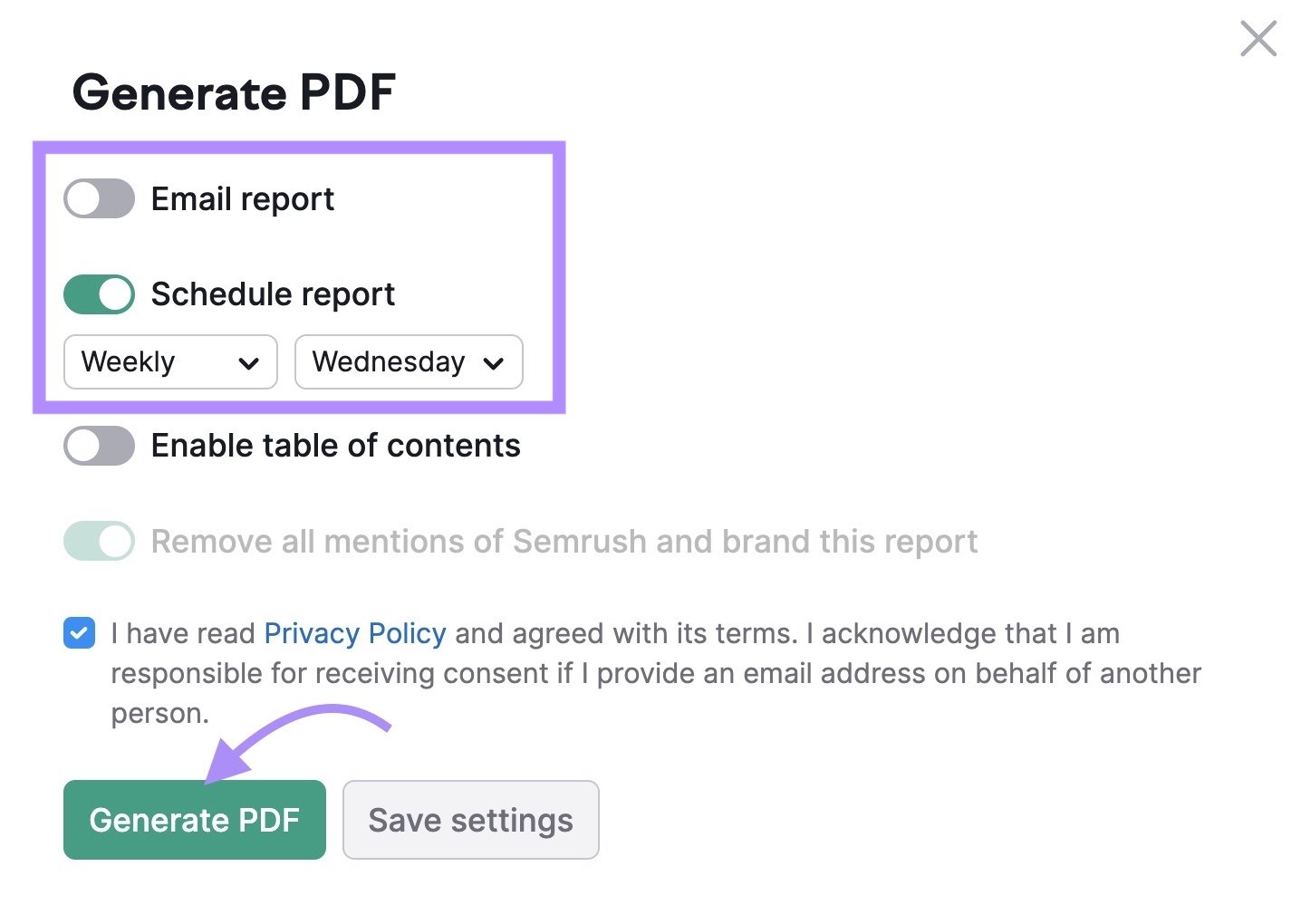The image size is (1301, 924).
Task: Open the Weekly frequency dropdown
Action: (169, 361)
